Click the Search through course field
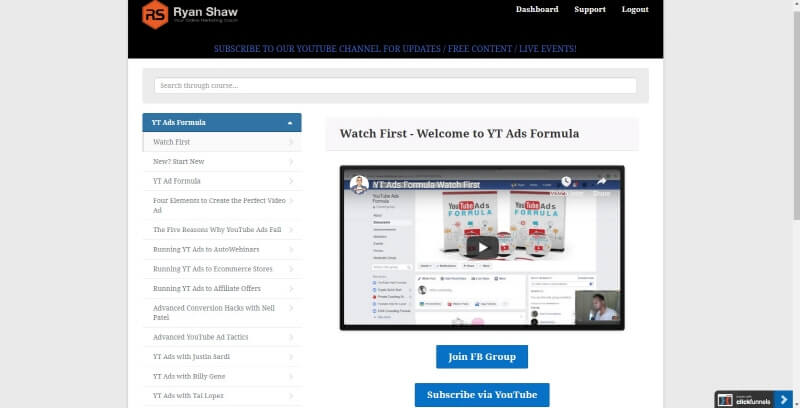This screenshot has height=408, width=800. tap(395, 86)
